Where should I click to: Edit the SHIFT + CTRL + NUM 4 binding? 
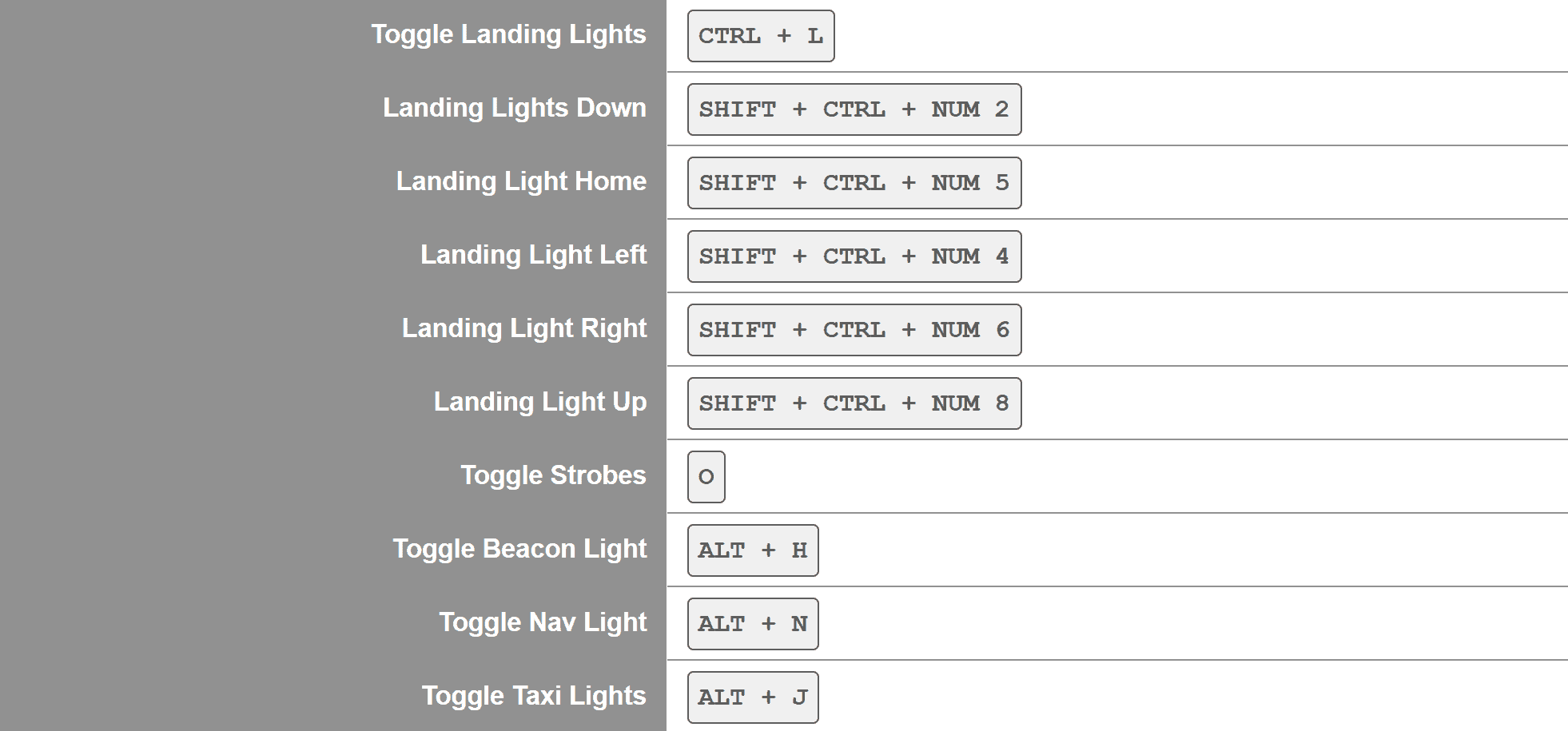pyautogui.click(x=854, y=256)
